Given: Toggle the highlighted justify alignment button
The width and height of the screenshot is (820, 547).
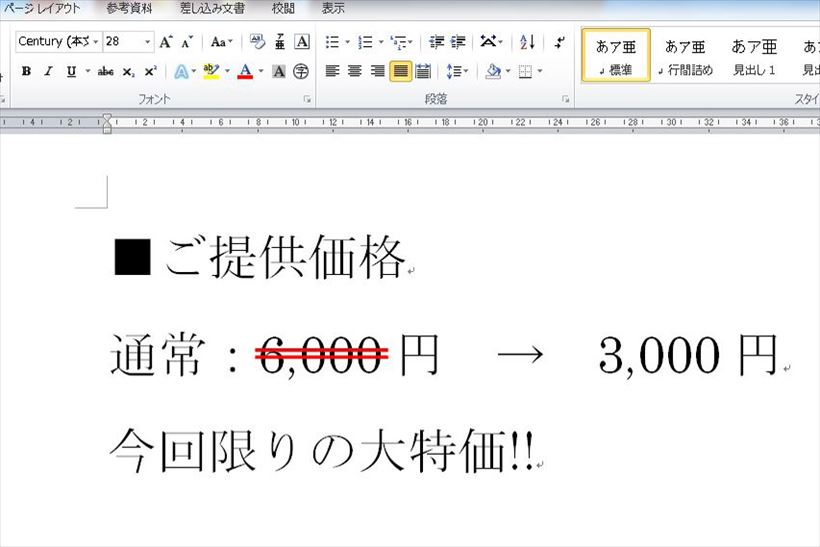Looking at the screenshot, I should click(x=401, y=71).
